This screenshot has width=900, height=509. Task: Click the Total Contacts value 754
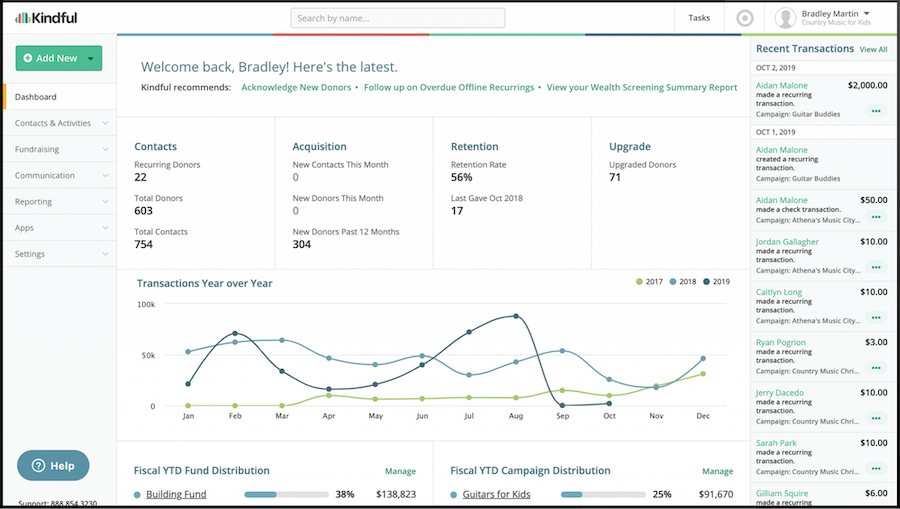143,244
